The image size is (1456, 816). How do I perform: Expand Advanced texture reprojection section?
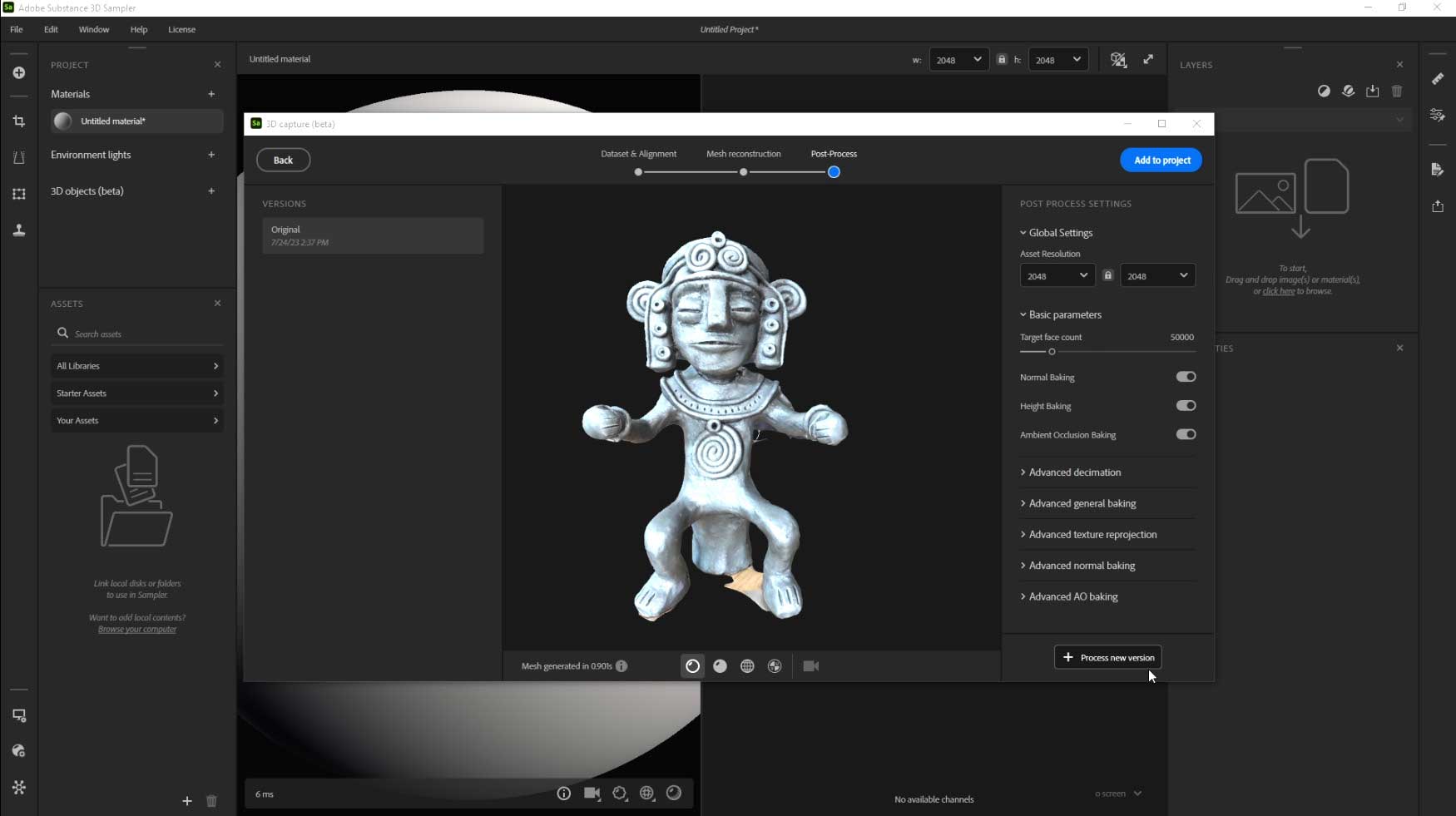pos(1088,535)
